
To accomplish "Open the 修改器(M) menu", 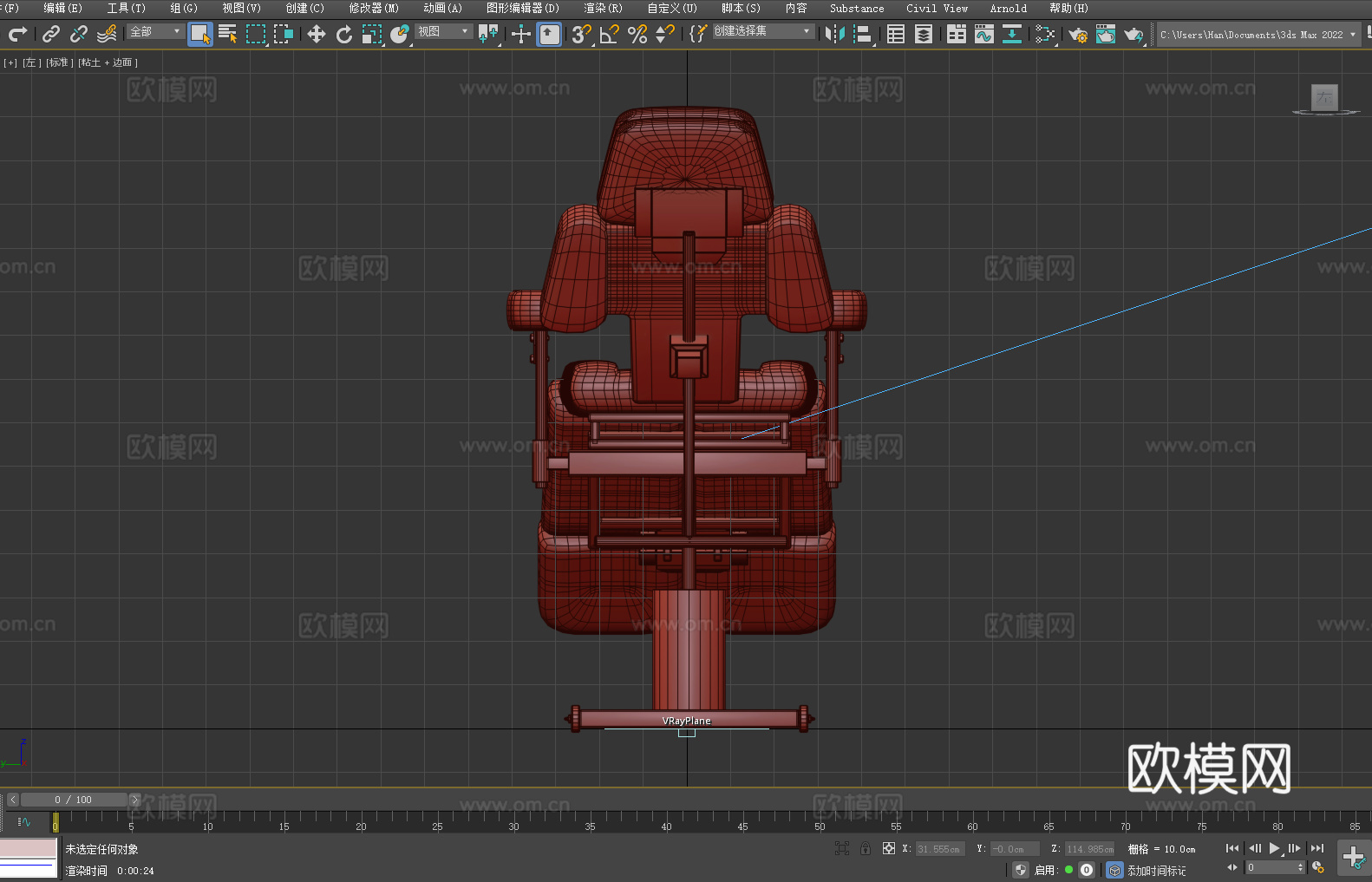I will pos(375,8).
